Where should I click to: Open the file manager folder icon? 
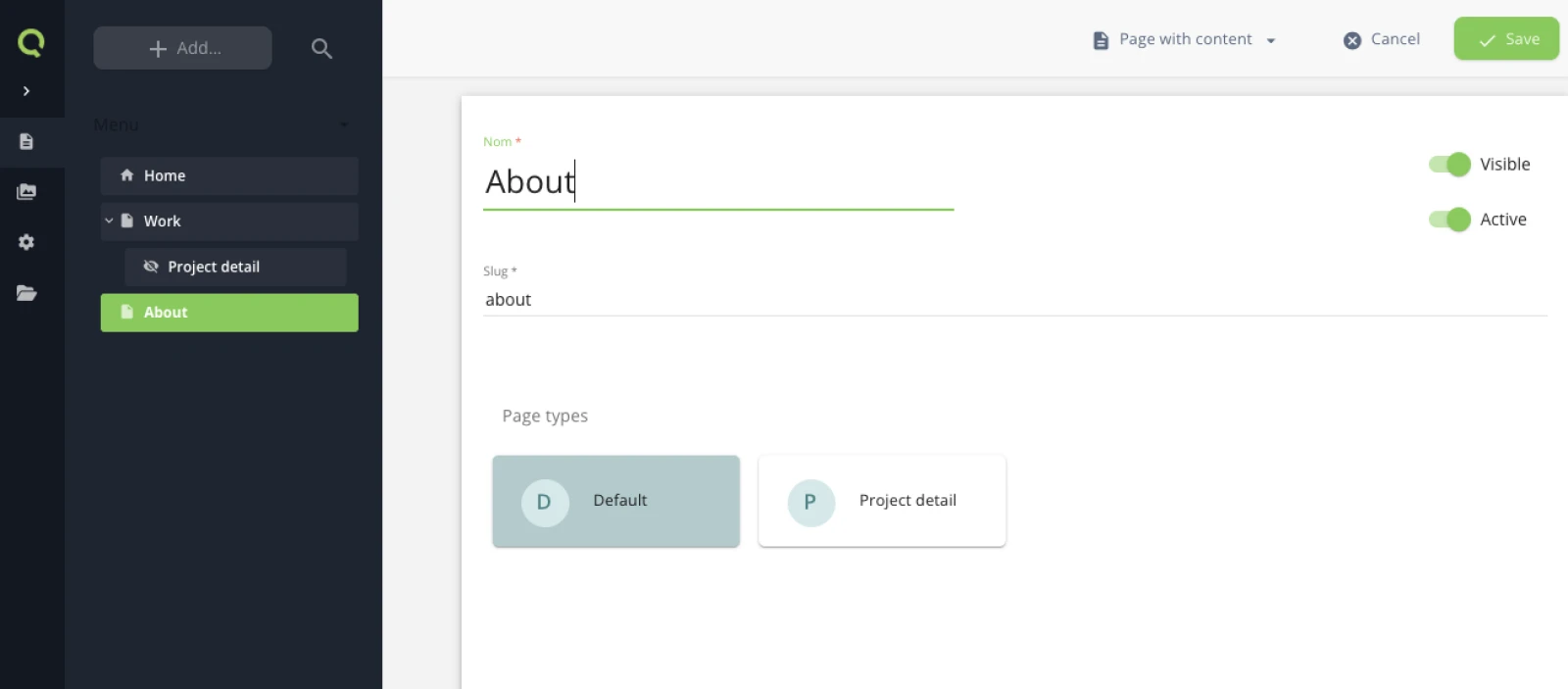26,293
